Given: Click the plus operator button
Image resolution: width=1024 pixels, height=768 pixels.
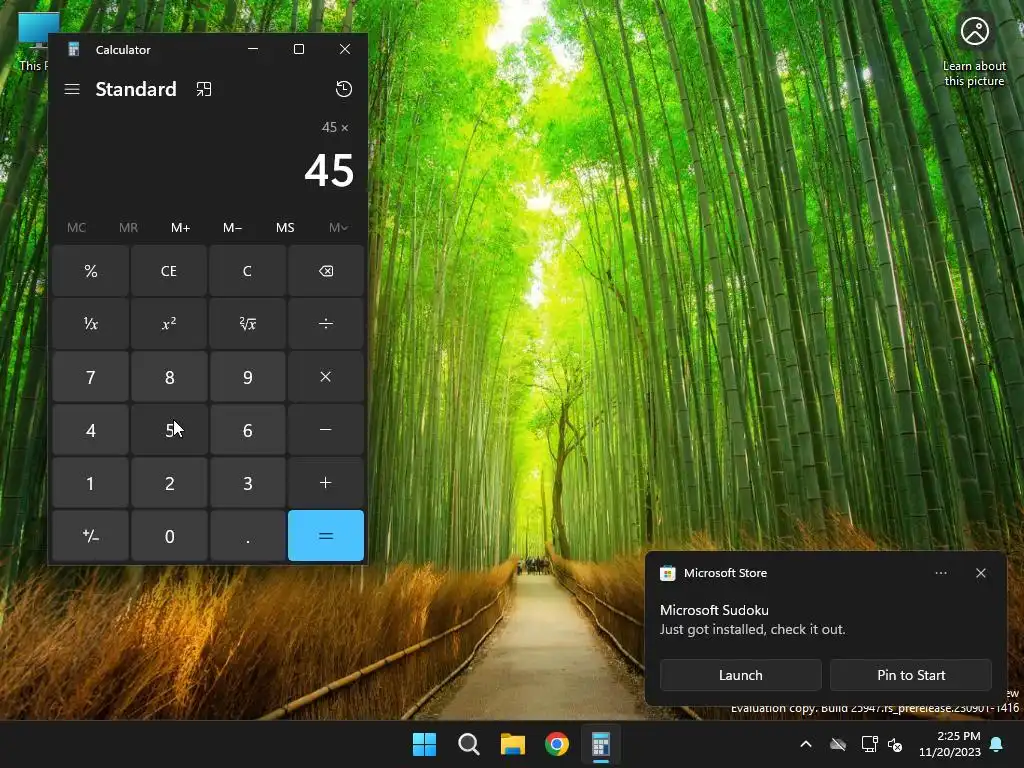Looking at the screenshot, I should (326, 483).
